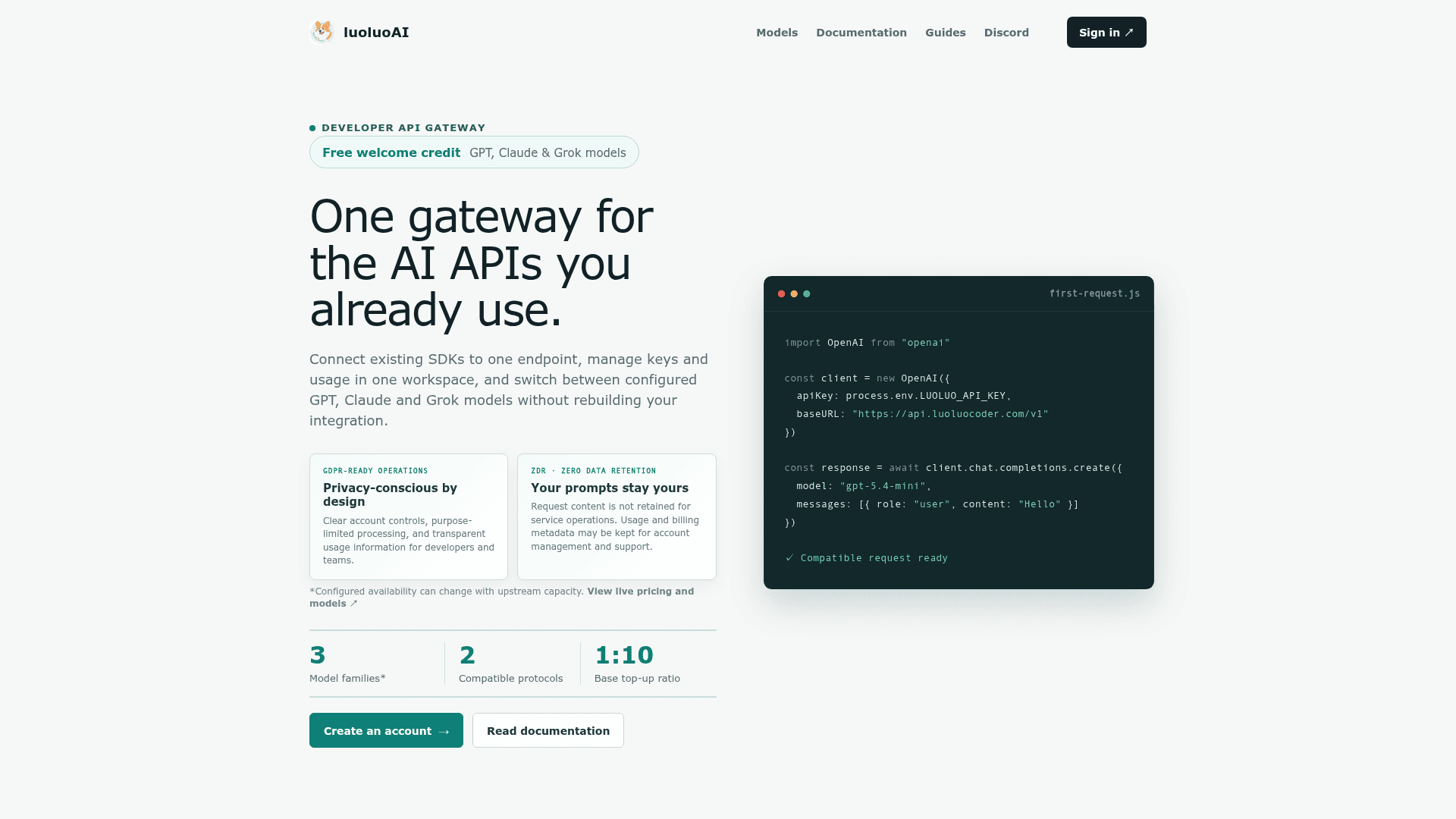This screenshot has height=819, width=1456.
Task: Click the "gpt-5.4-mini" model string
Action: click(883, 486)
